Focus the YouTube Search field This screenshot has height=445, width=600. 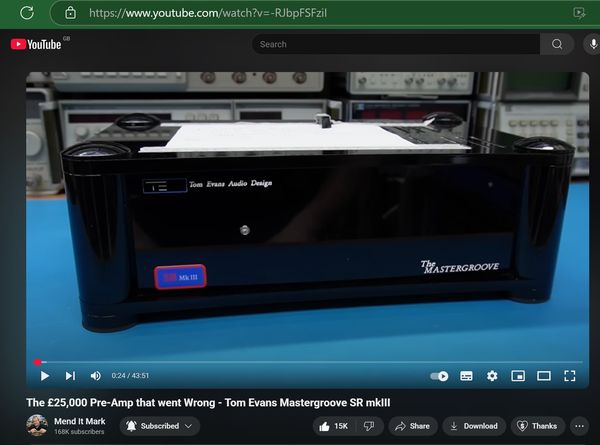pos(396,44)
